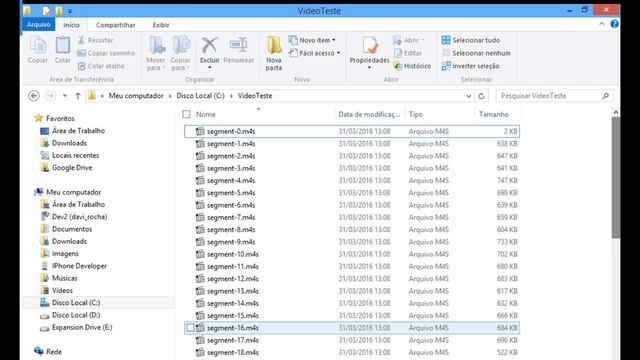Switch to the Início tab
640x360 pixels.
(x=71, y=25)
